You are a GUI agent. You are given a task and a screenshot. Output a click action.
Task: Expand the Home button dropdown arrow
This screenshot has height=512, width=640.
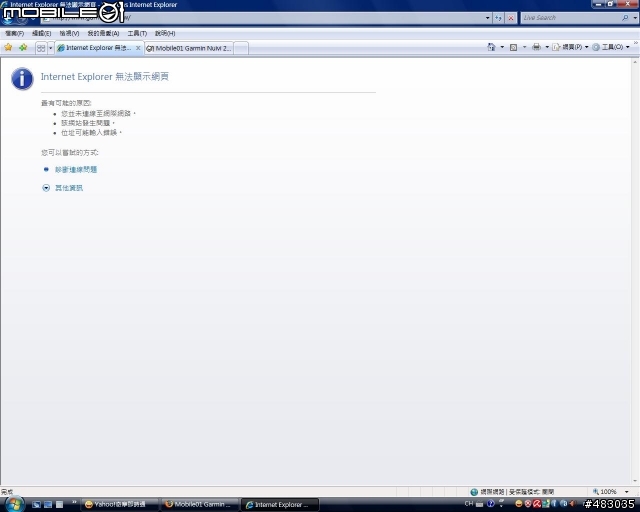click(502, 47)
